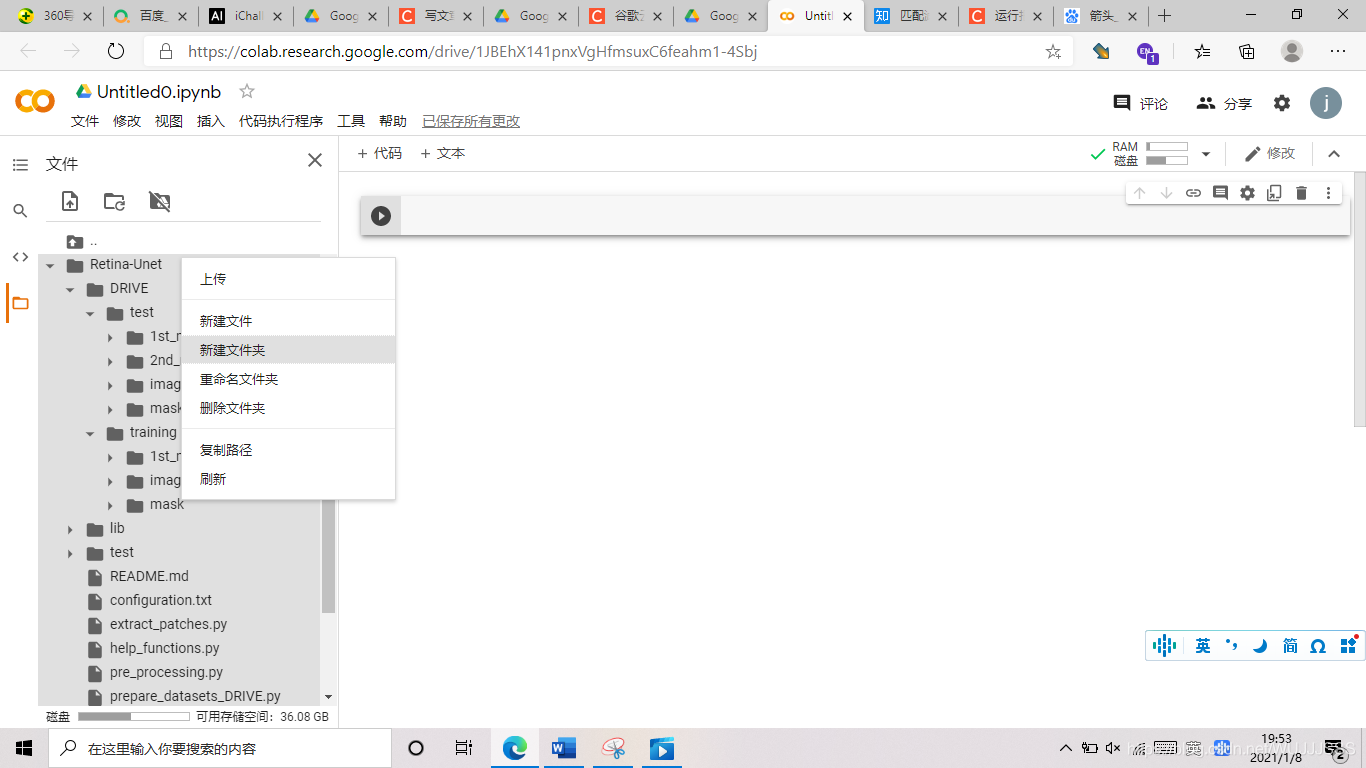1366x768 pixels.
Task: Reload the browser page
Action: pos(116,51)
